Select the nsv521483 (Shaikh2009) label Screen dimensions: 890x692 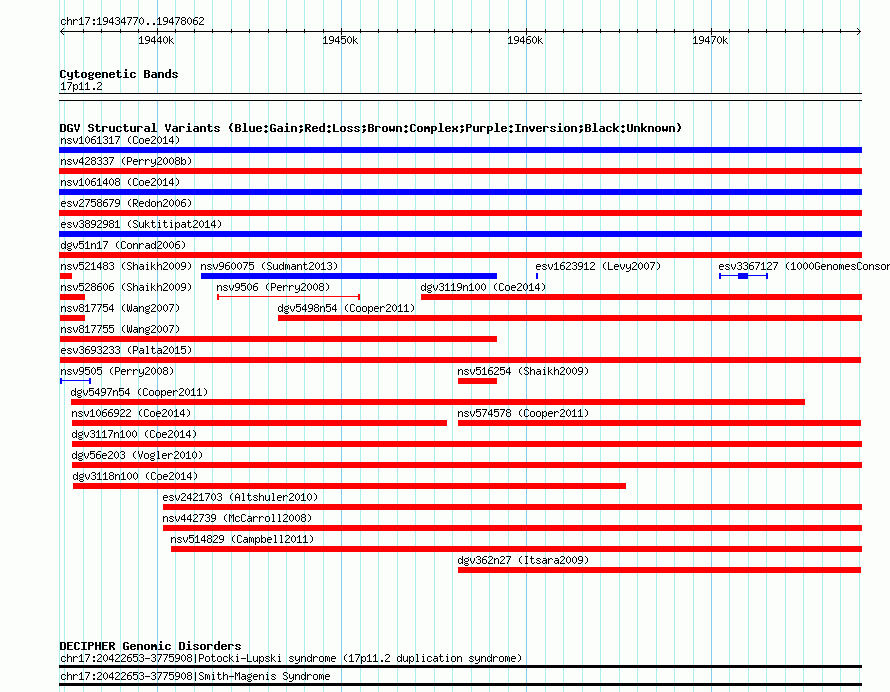[126, 266]
